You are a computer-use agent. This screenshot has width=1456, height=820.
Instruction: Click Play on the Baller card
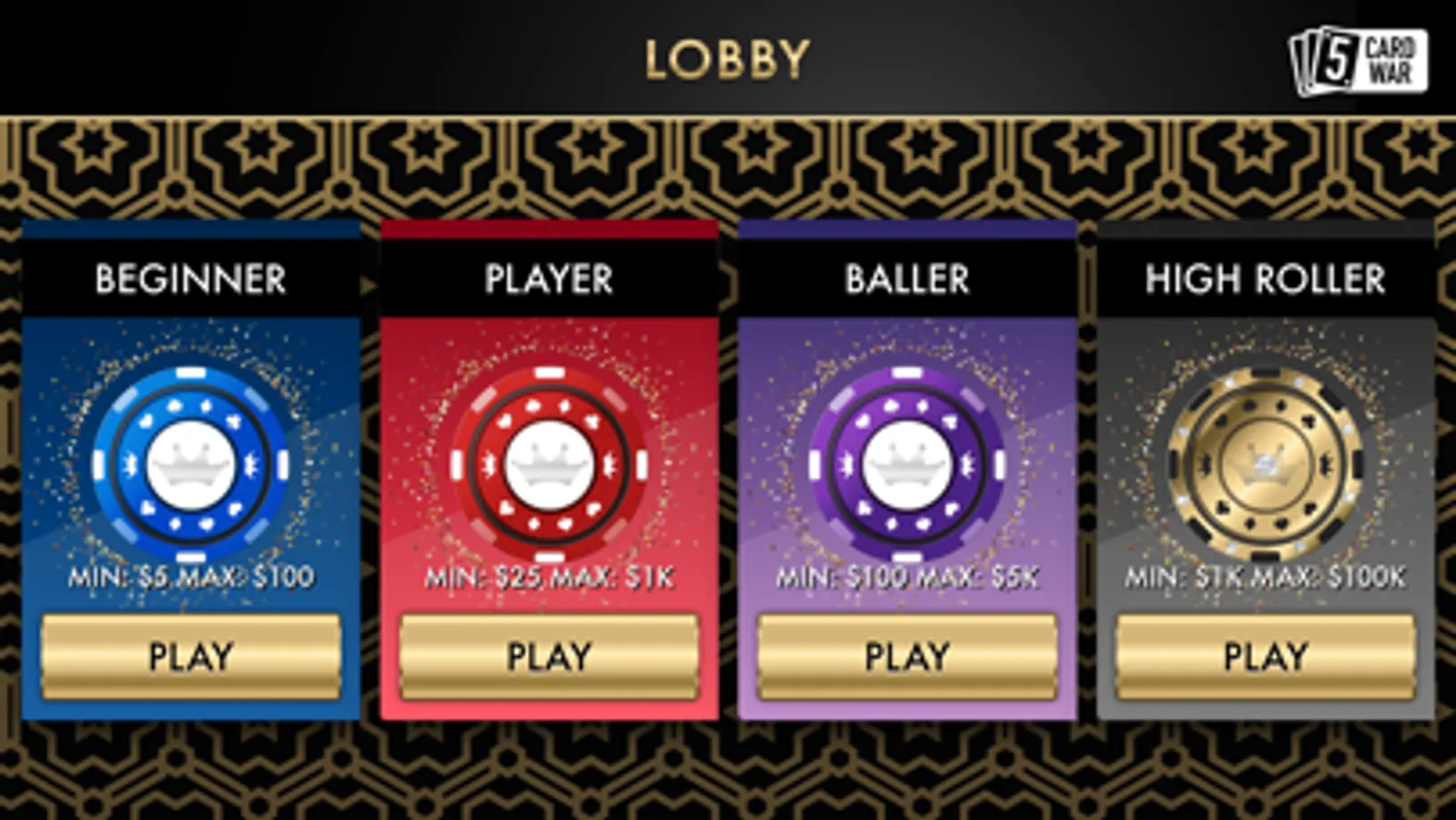(x=907, y=656)
